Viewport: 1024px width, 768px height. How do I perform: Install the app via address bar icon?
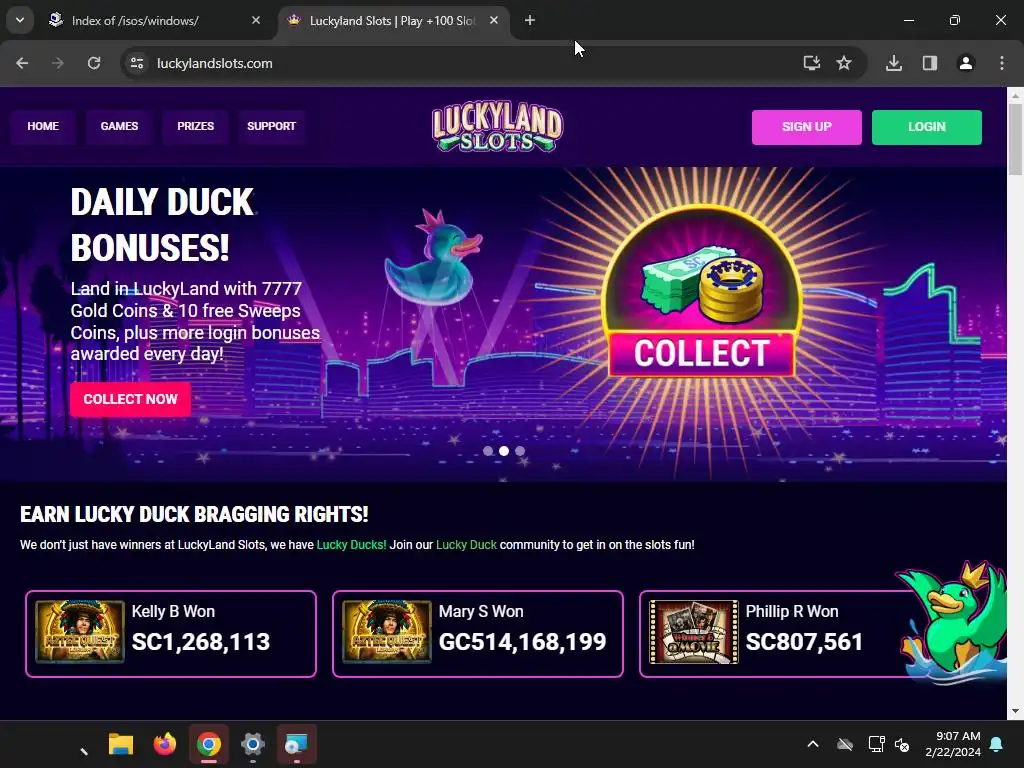coord(812,63)
